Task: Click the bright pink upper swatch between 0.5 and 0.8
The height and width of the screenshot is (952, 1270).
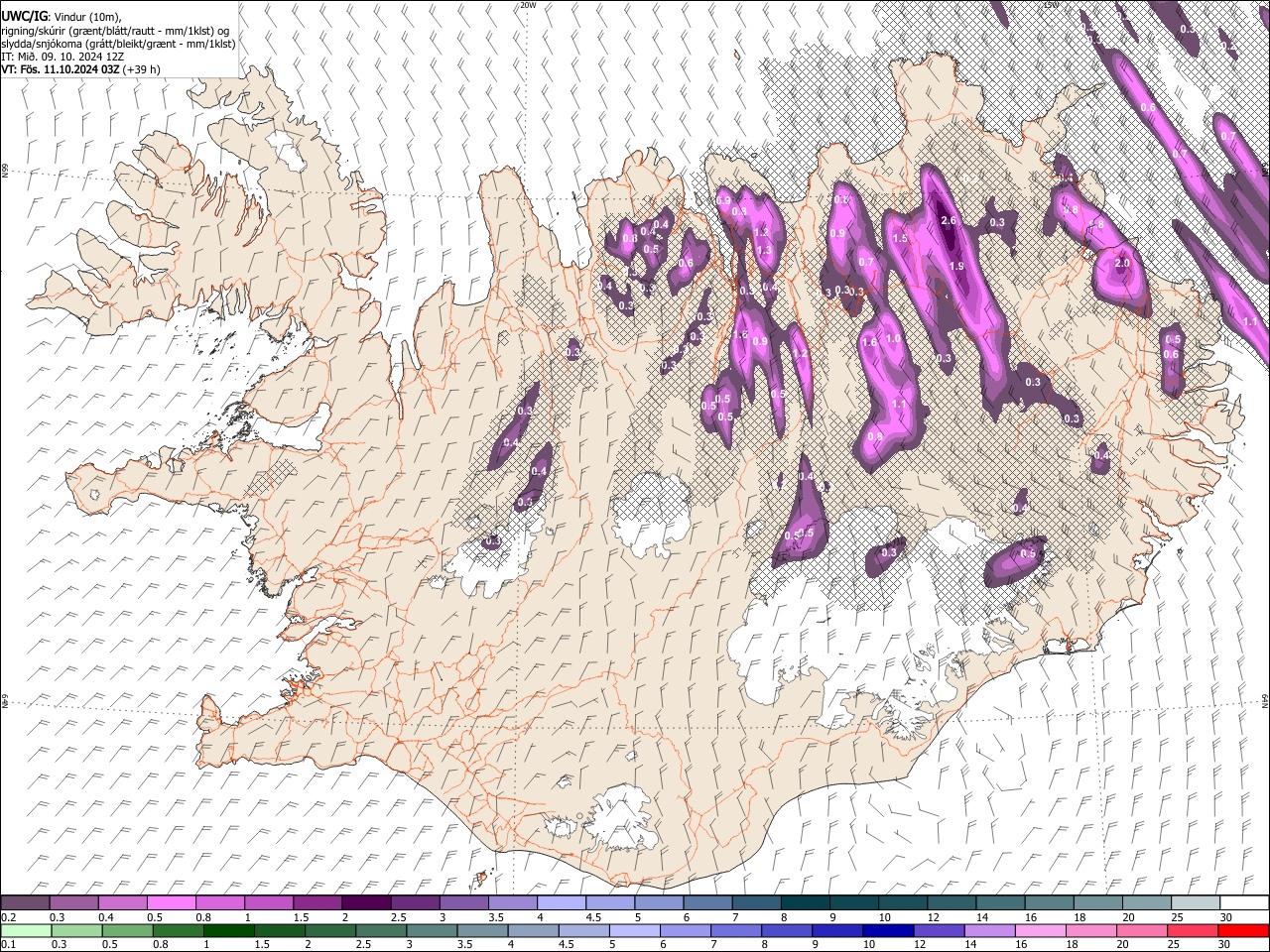Action: [x=171, y=903]
